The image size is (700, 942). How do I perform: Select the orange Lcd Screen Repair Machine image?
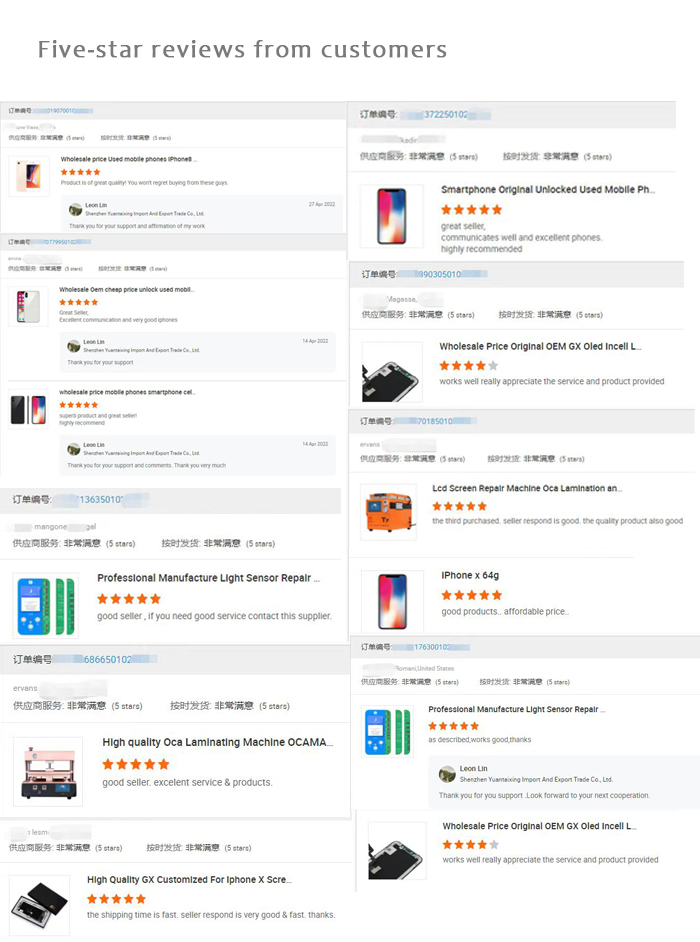(x=390, y=512)
